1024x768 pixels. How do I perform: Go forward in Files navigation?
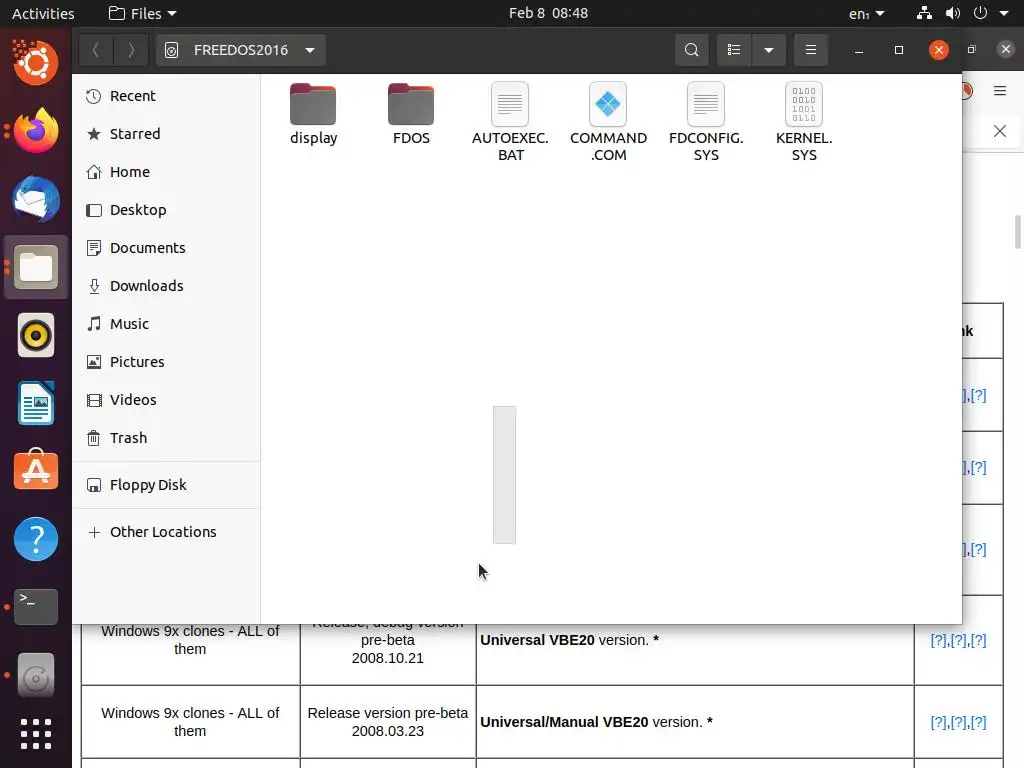point(131,50)
